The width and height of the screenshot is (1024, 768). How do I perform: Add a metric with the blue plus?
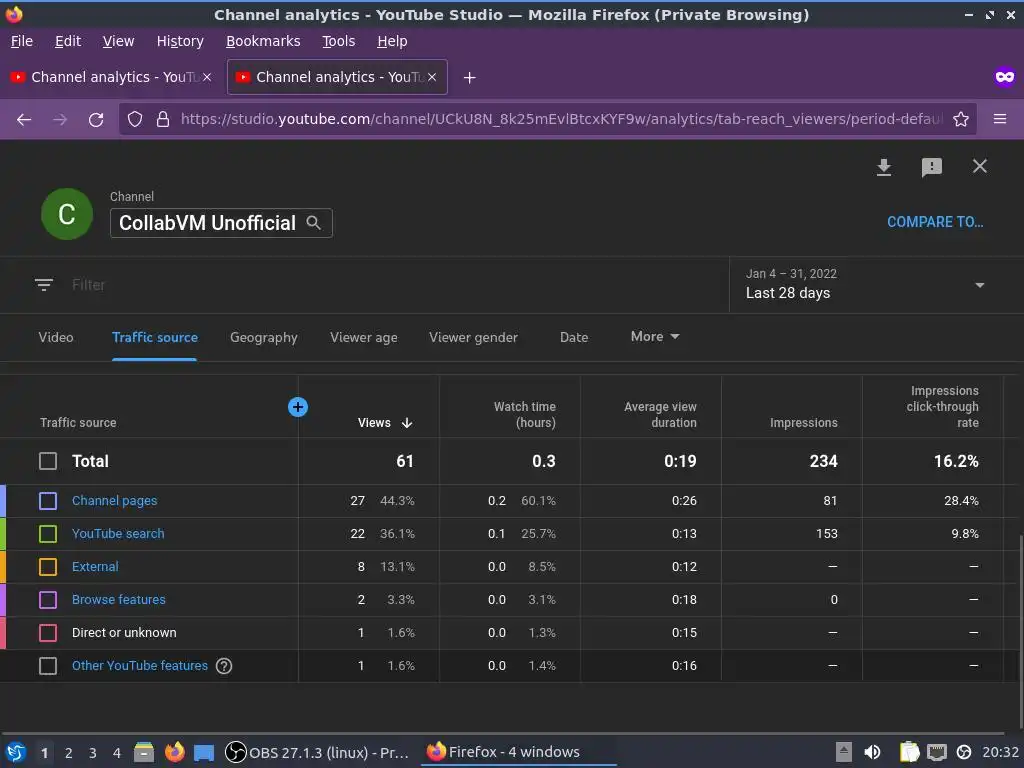(298, 407)
